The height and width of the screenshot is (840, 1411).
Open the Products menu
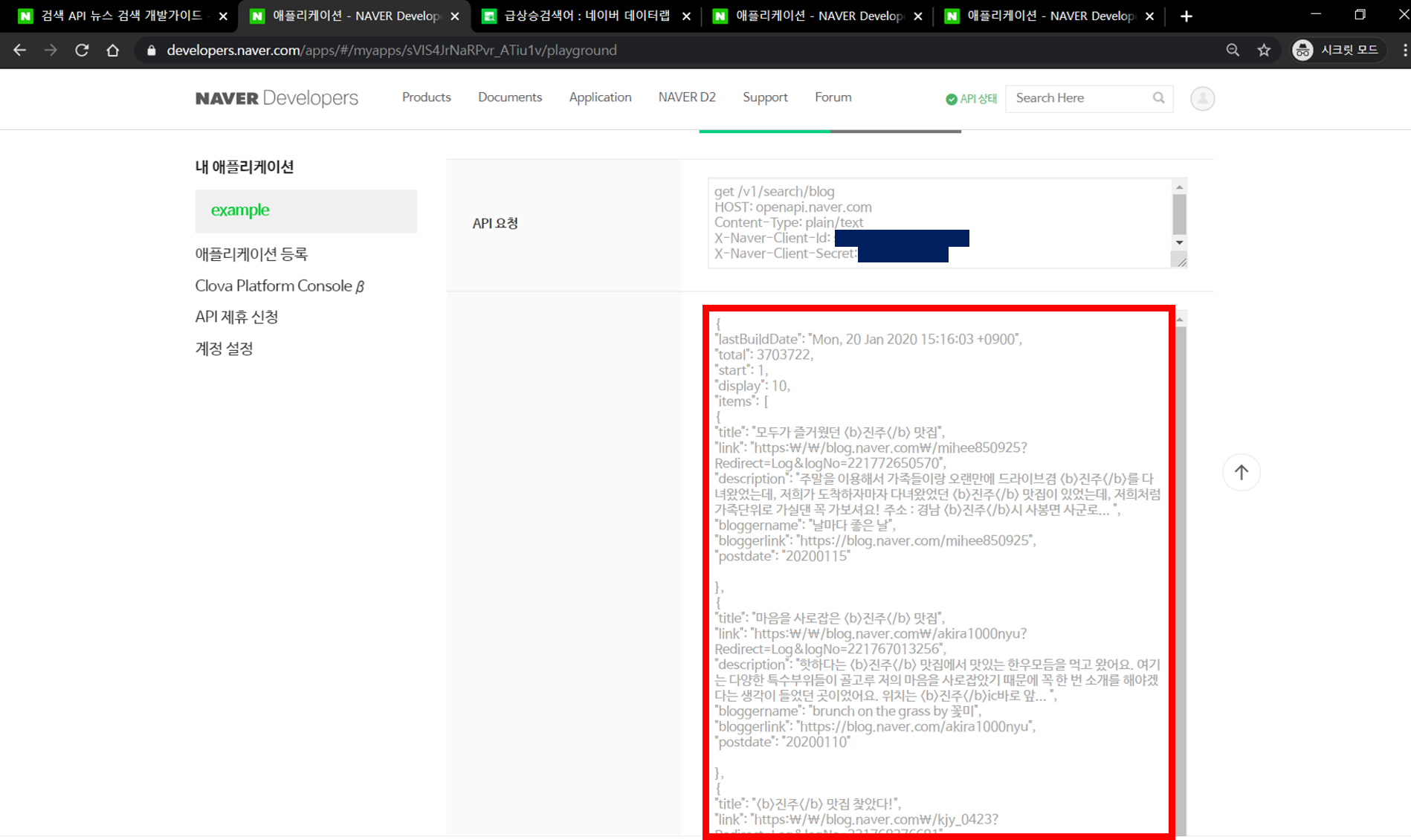coord(426,97)
